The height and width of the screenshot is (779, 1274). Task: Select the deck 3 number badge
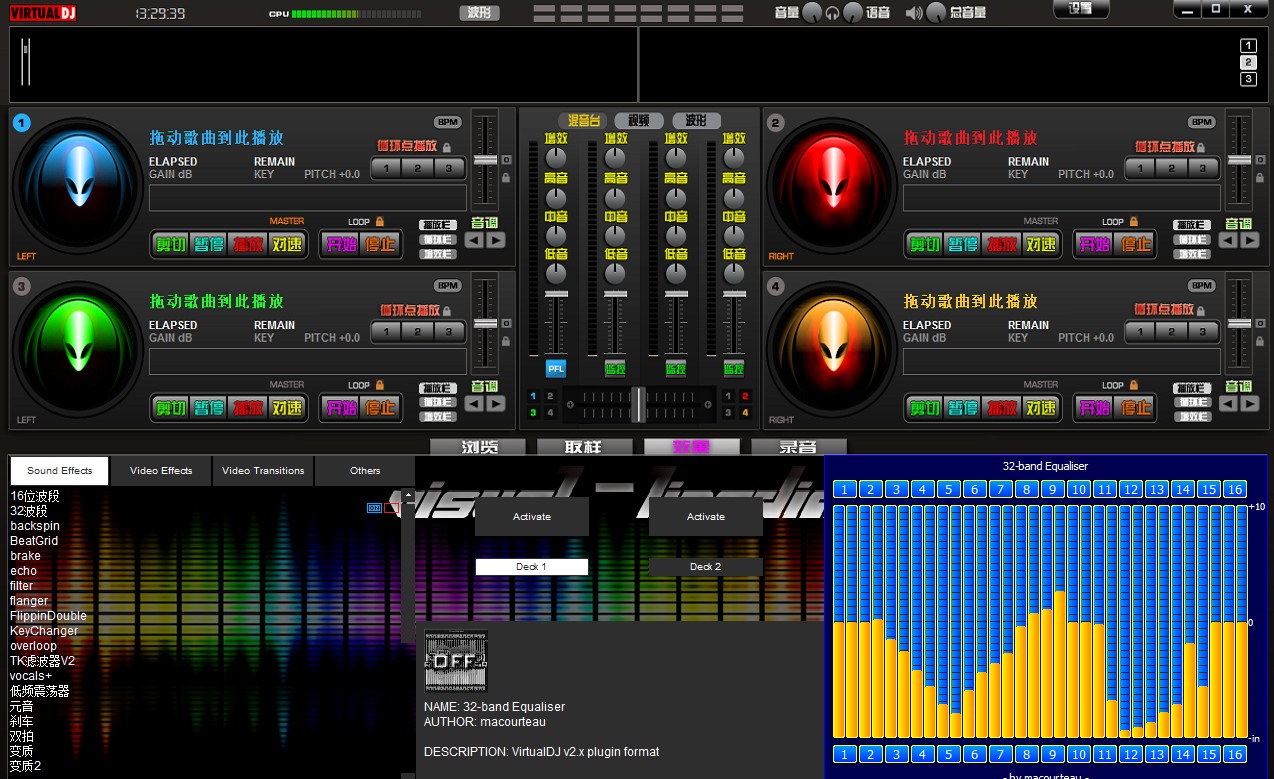coord(22,287)
